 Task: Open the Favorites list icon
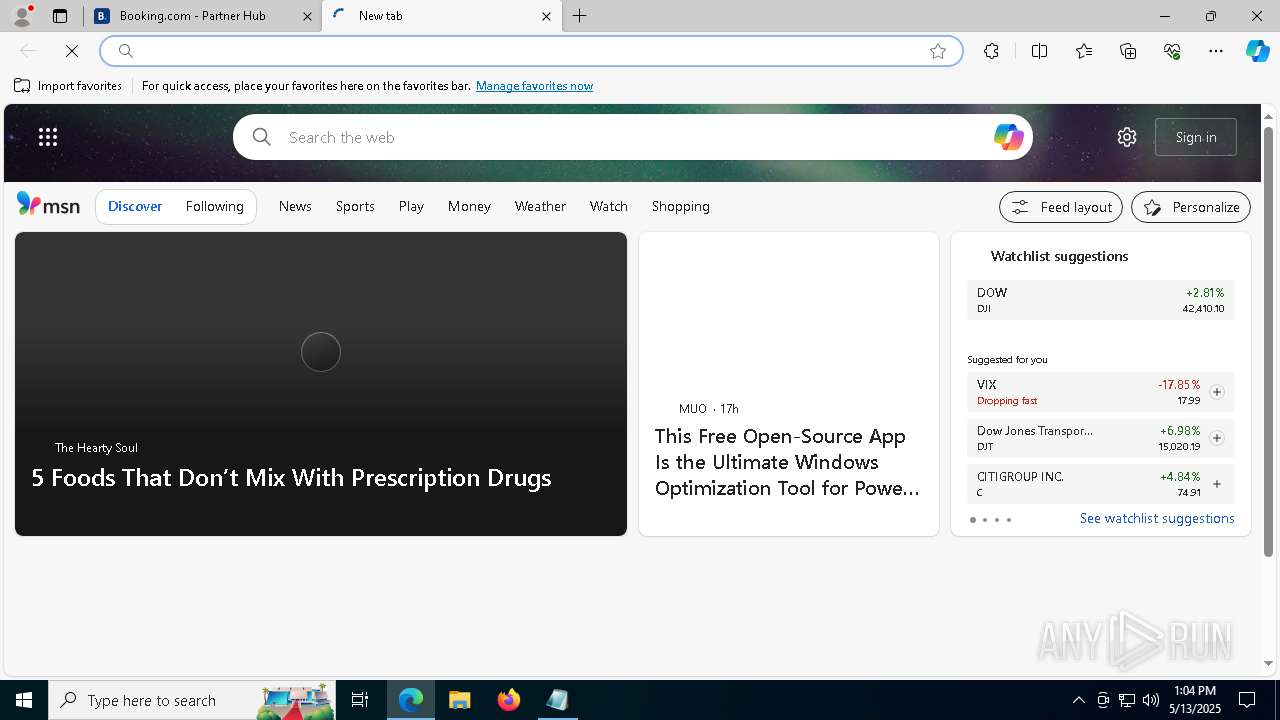pyautogui.click(x=1084, y=51)
